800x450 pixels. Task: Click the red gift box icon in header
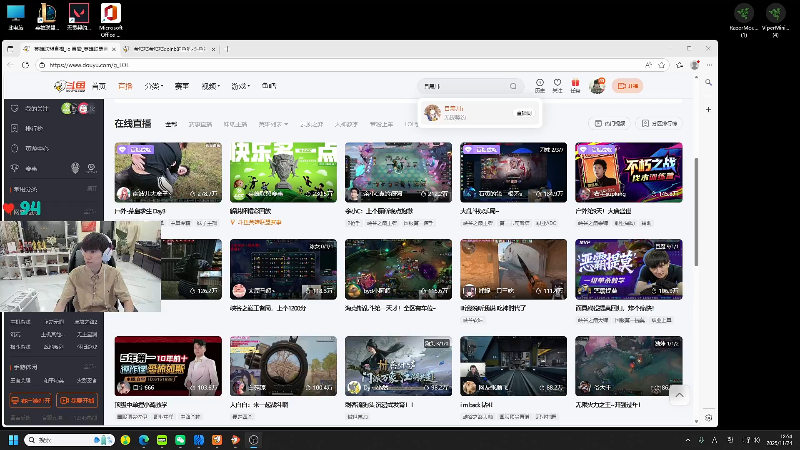click(x=575, y=85)
